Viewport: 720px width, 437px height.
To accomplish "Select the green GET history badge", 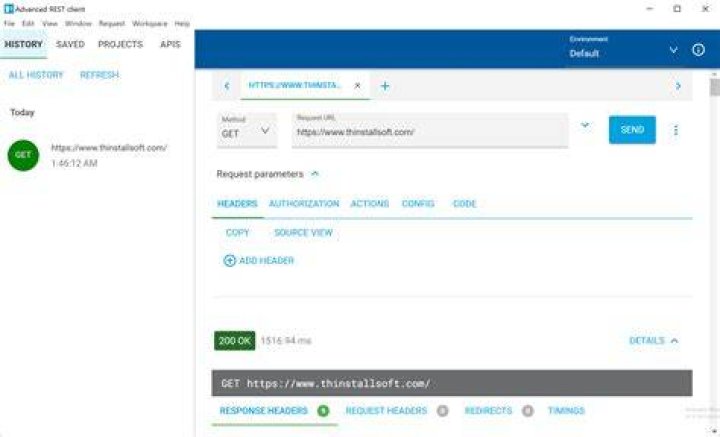I will pyautogui.click(x=23, y=155).
